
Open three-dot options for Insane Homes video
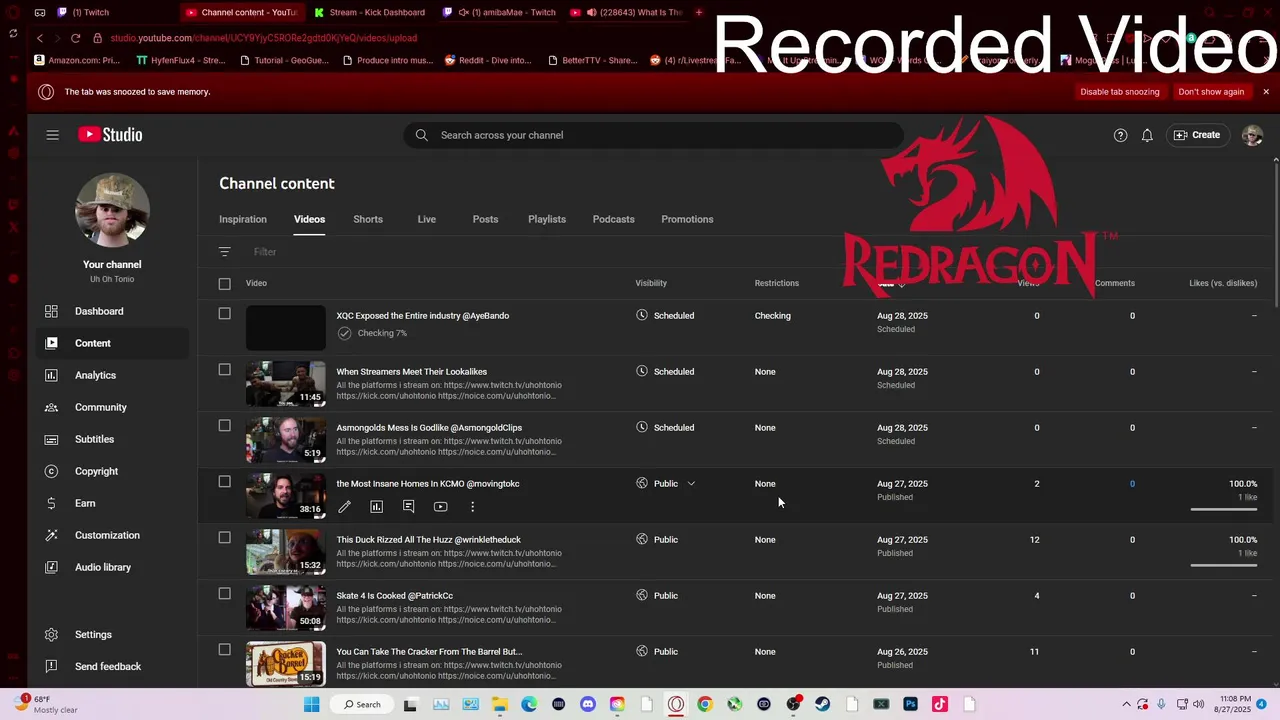[x=472, y=507]
